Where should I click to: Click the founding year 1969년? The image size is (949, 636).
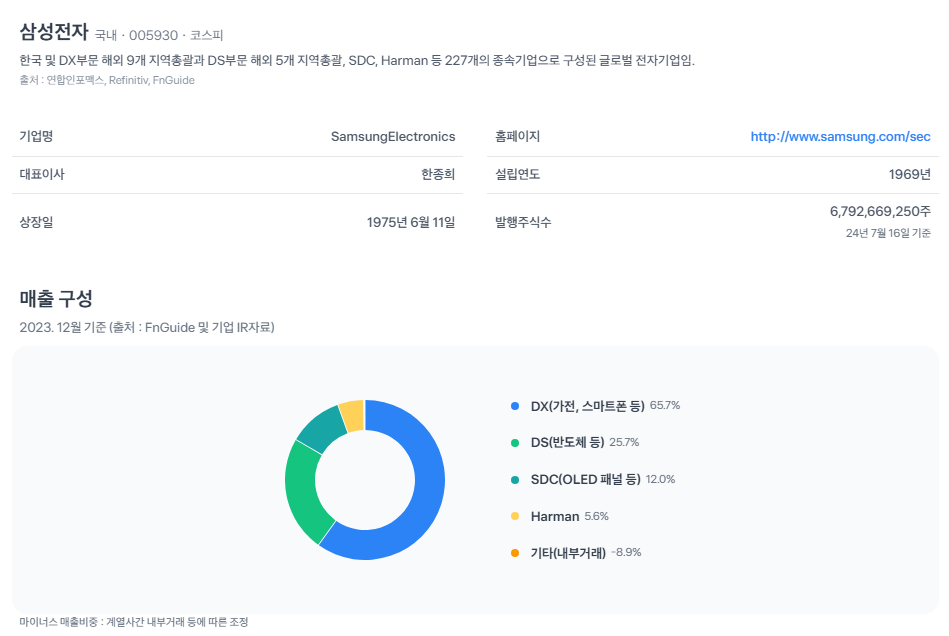(910, 175)
